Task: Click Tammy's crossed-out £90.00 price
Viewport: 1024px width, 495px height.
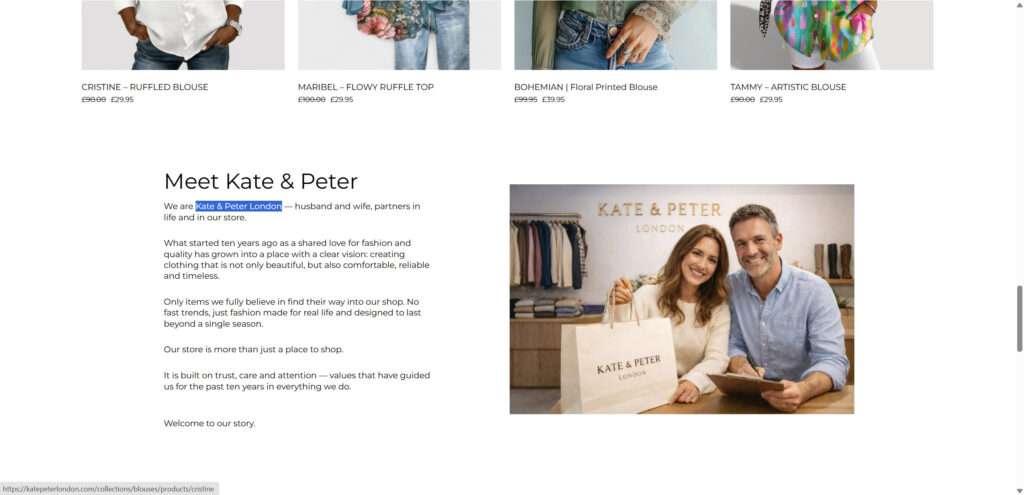Action: tap(743, 100)
